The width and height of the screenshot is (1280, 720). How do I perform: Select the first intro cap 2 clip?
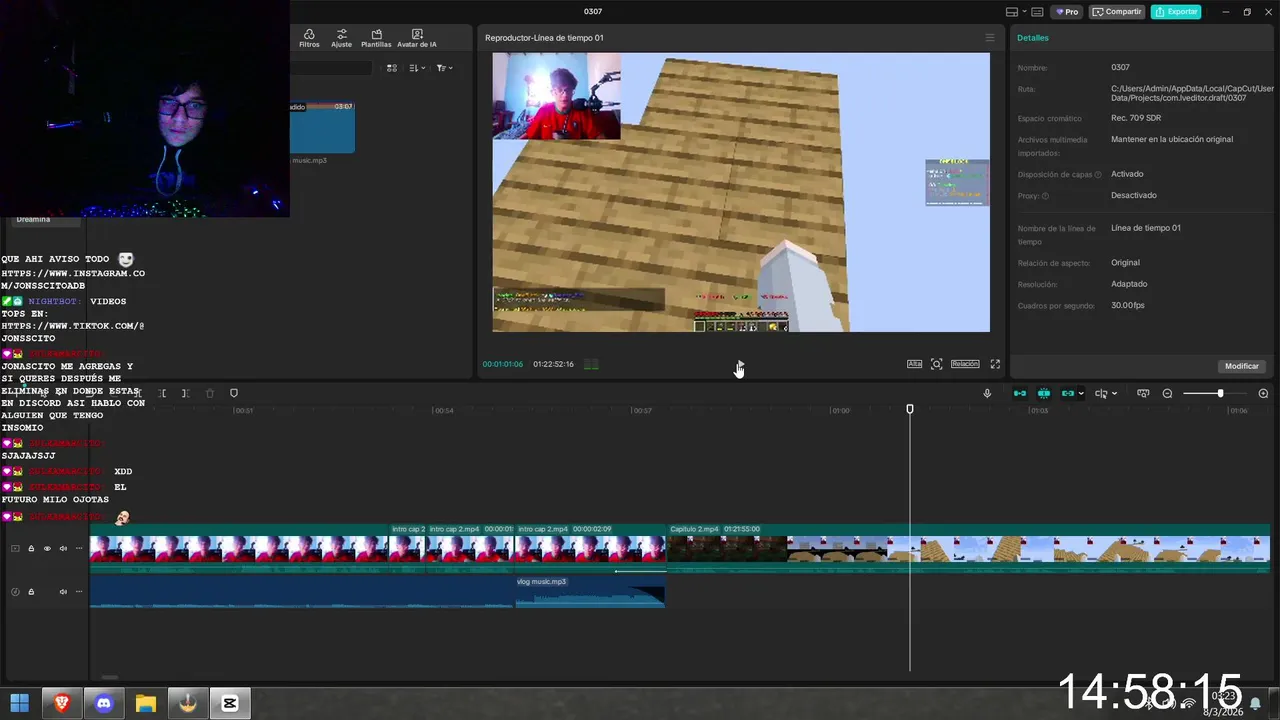click(408, 548)
